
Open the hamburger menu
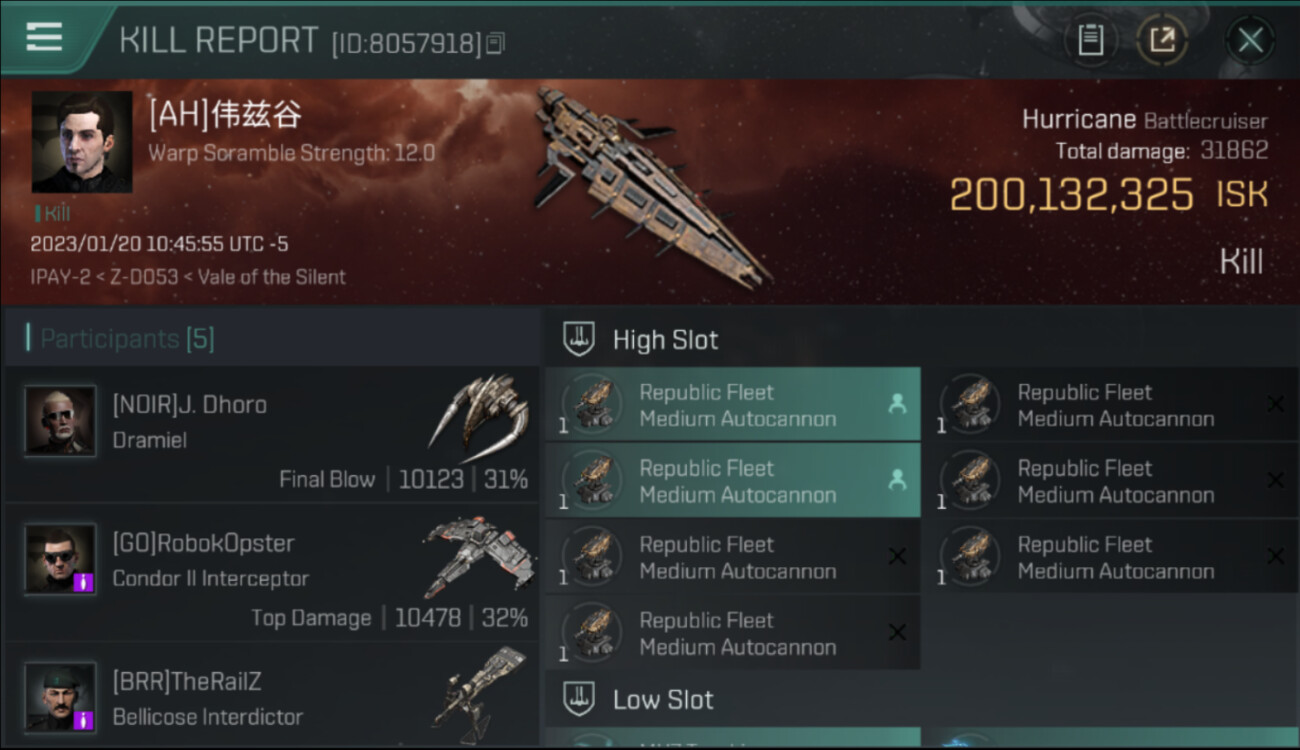(44, 38)
